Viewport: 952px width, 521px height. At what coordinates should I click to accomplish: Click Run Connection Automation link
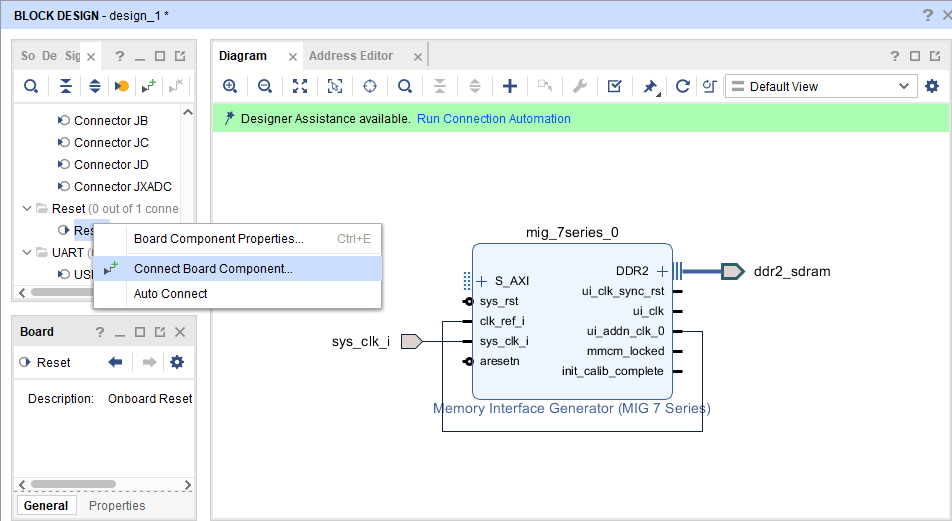pos(494,118)
